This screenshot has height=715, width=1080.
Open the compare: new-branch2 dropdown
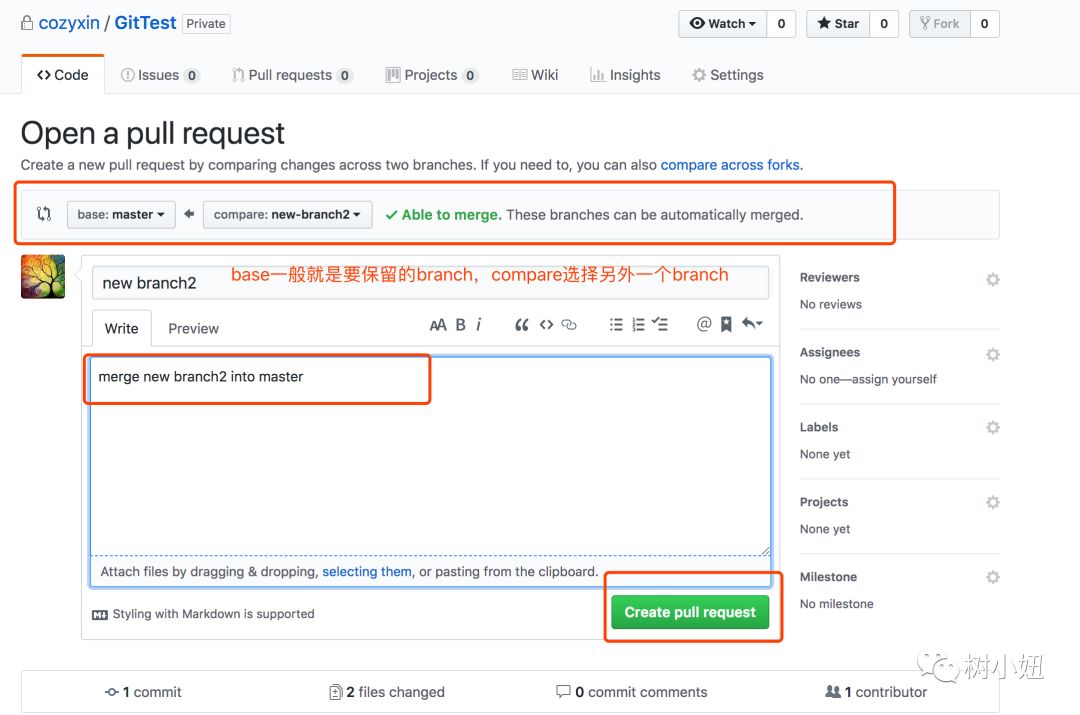tap(287, 214)
